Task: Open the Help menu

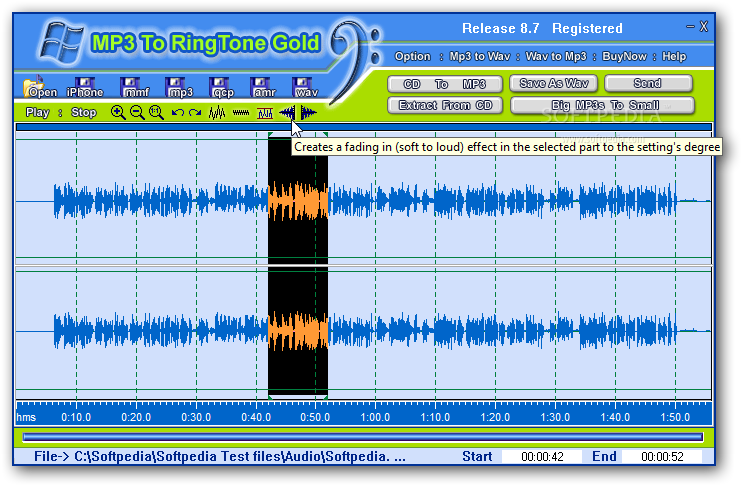Action: [x=674, y=56]
